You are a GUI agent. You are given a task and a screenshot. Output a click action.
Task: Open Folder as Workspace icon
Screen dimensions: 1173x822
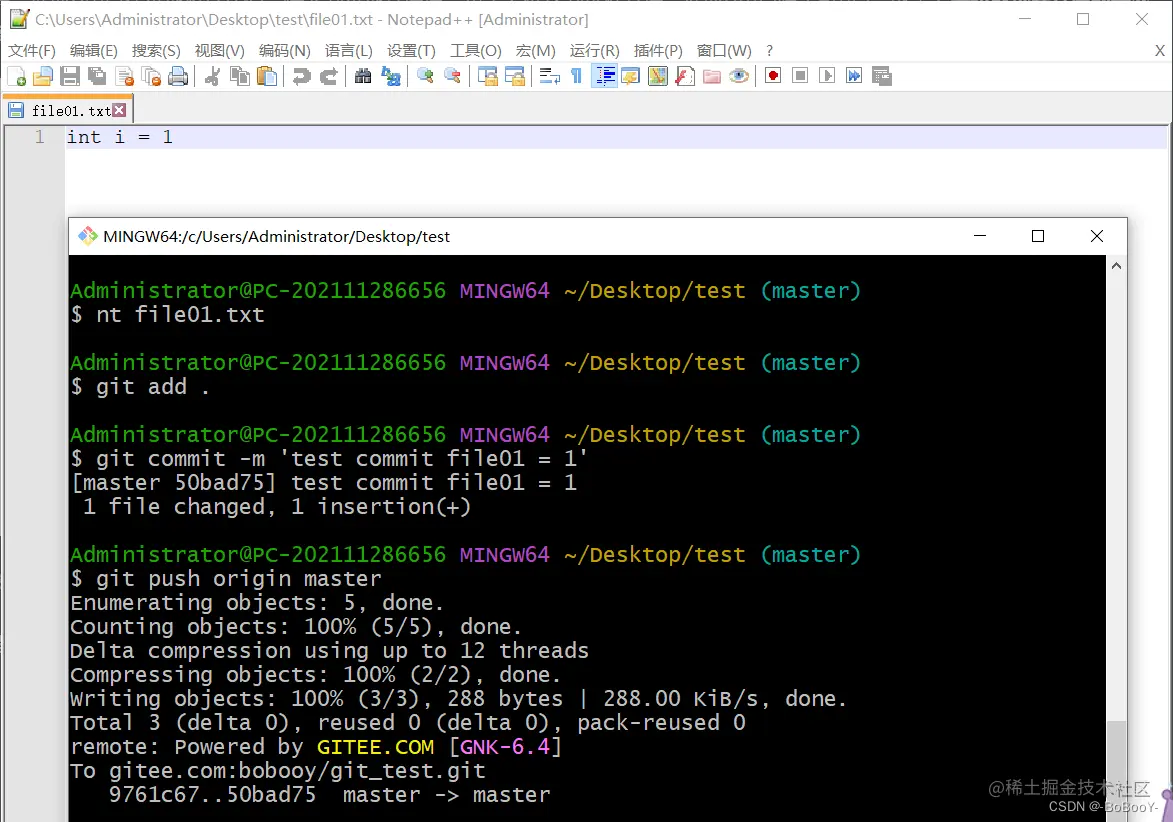(x=711, y=76)
